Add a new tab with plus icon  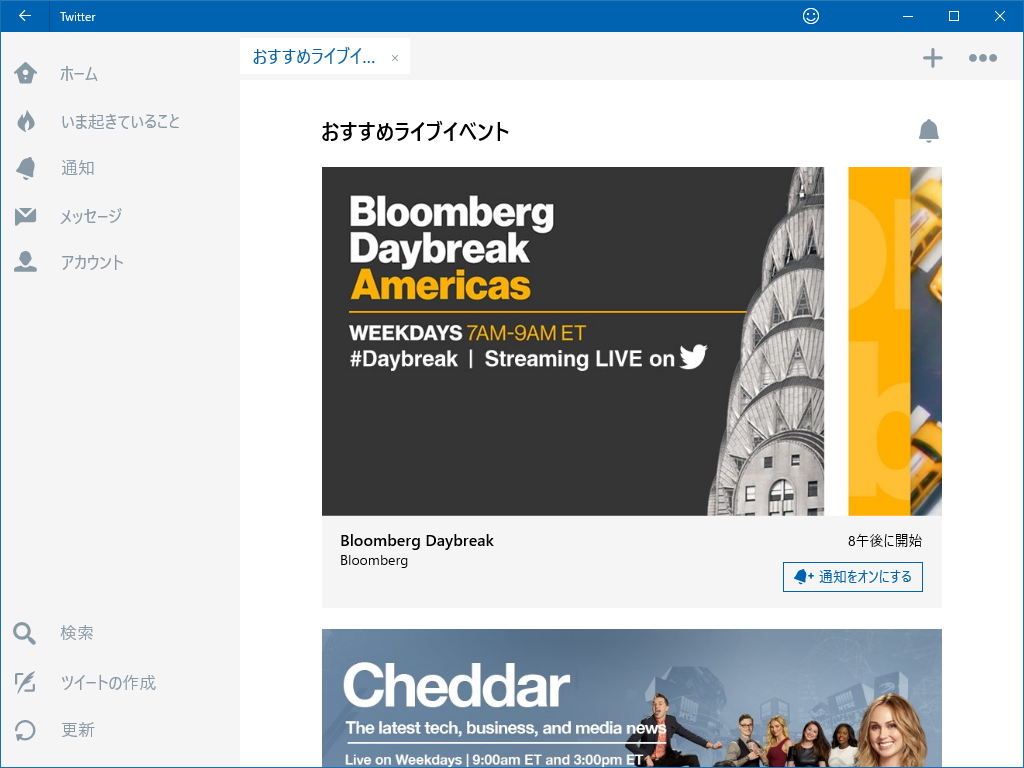coord(933,58)
